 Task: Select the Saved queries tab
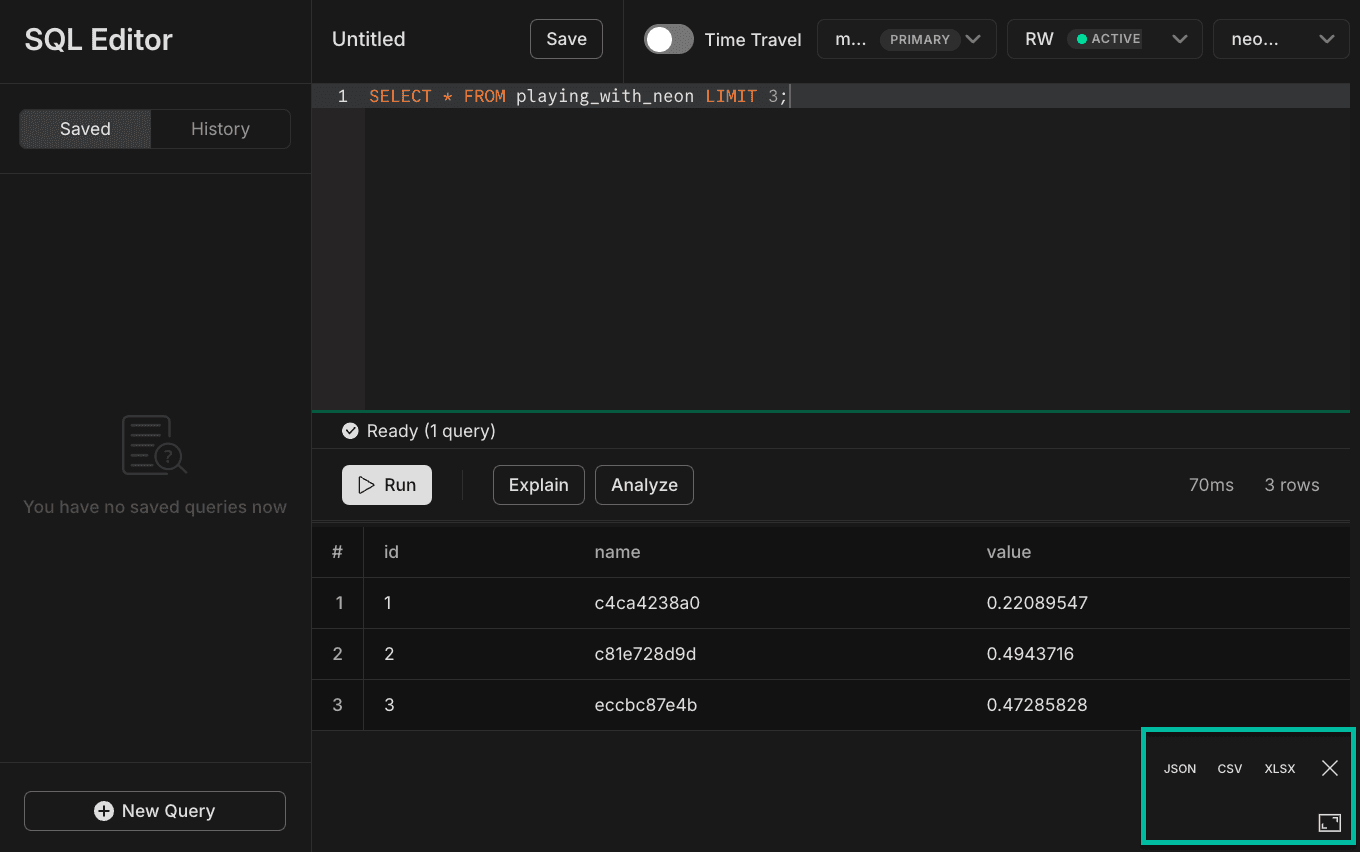tap(84, 128)
